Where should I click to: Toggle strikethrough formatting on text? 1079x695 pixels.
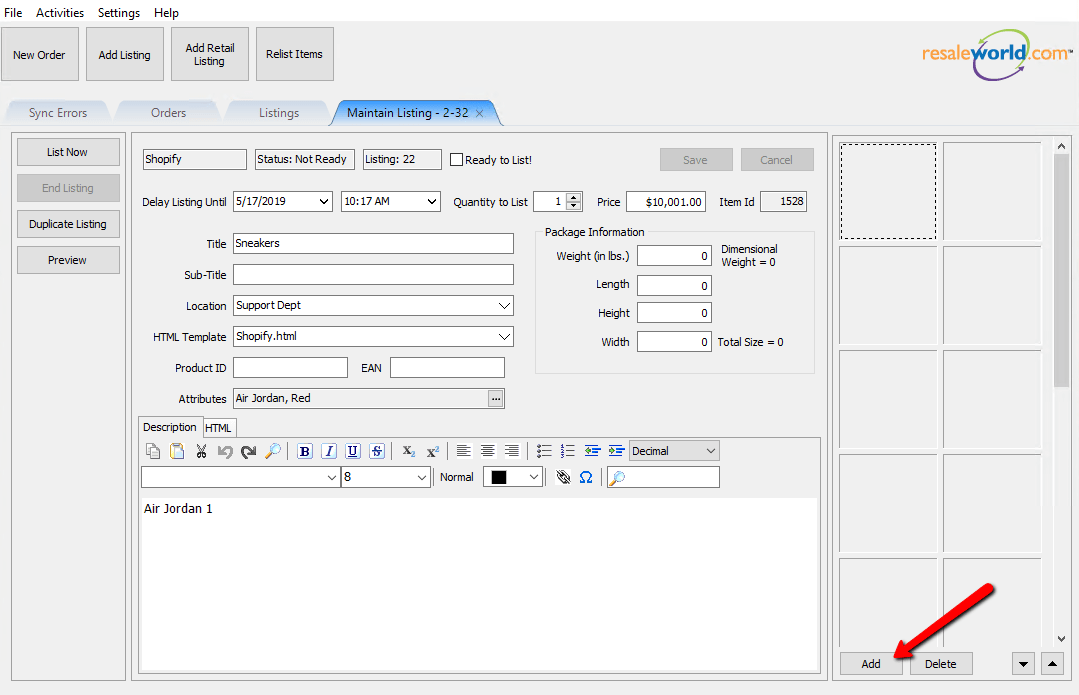pos(377,451)
